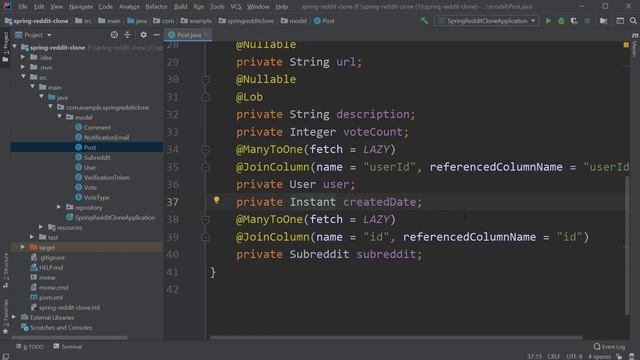
Task: Expand the .mvn folder
Action: point(24,67)
